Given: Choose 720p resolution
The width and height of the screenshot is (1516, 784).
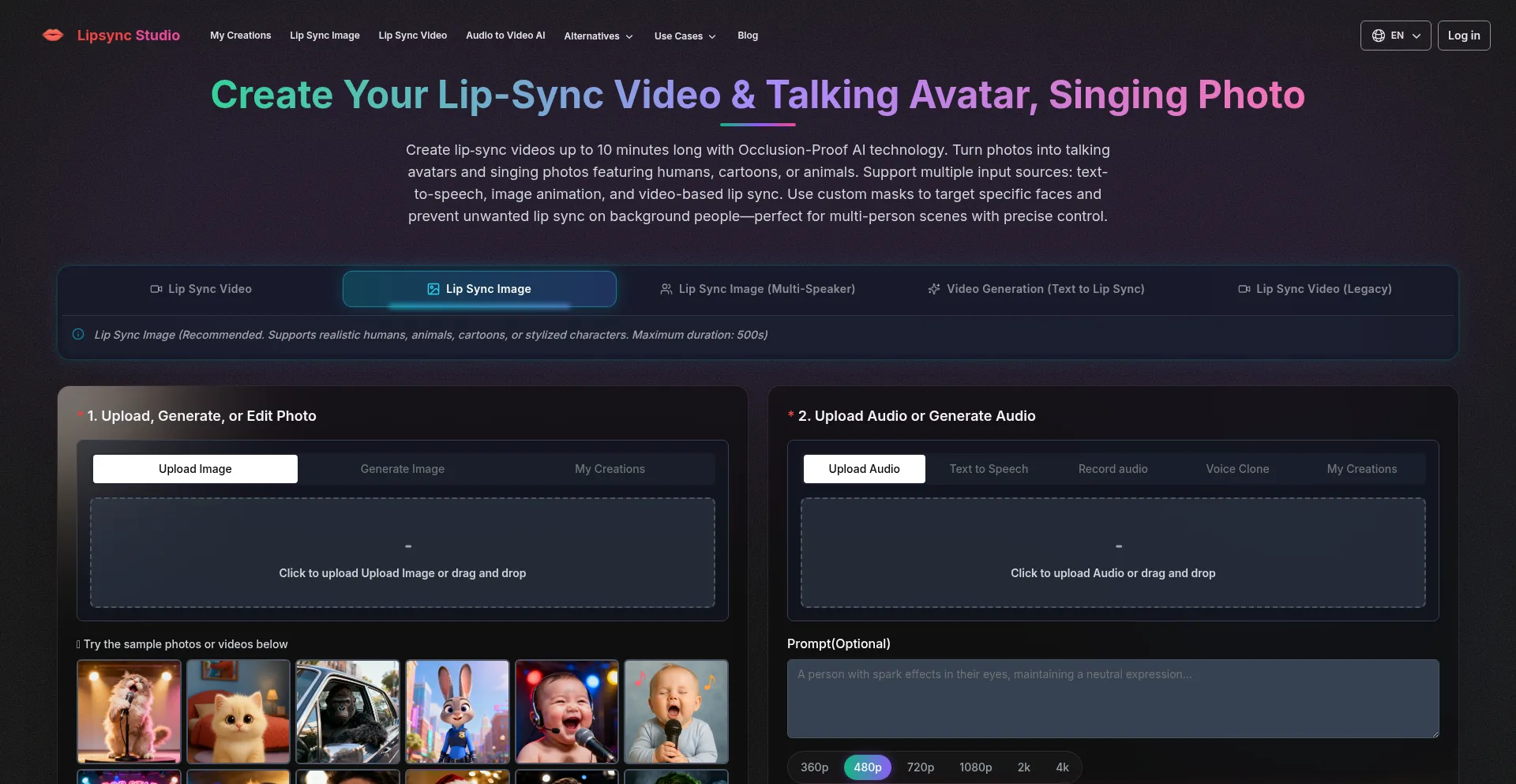Looking at the screenshot, I should pyautogui.click(x=921, y=767).
